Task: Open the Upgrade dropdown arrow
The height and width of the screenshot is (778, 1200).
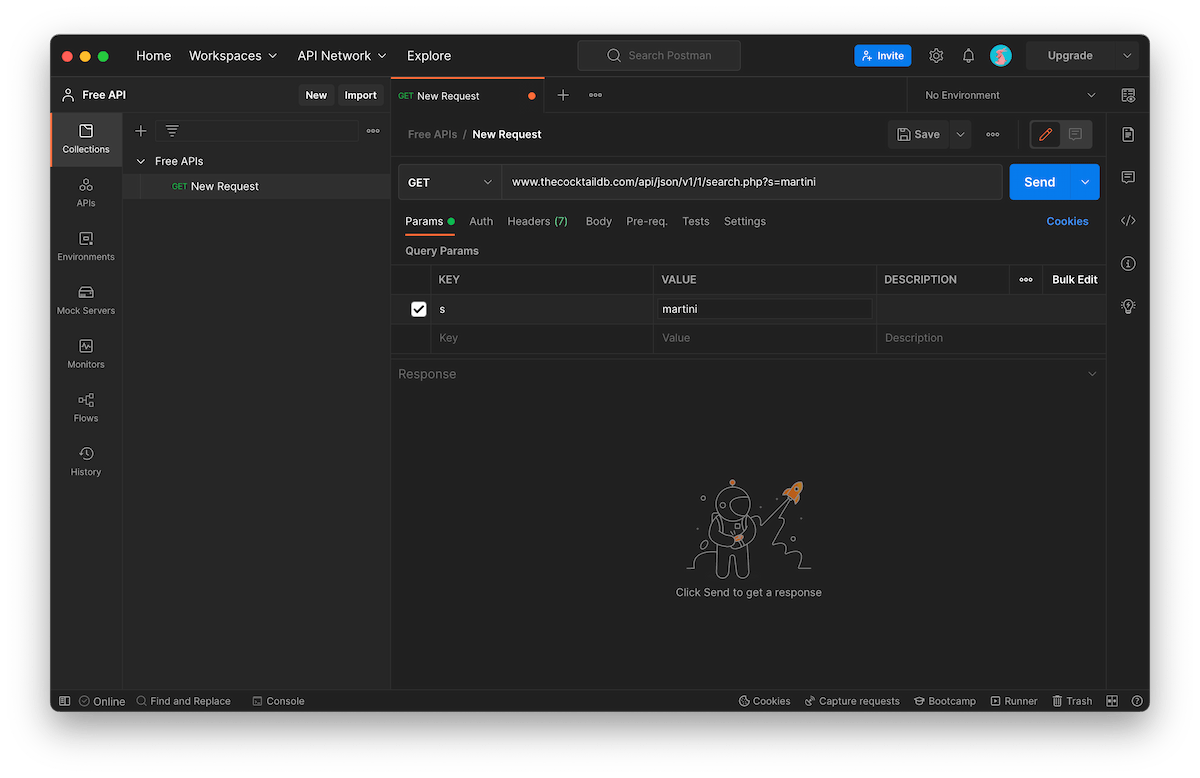Action: pos(1127,56)
